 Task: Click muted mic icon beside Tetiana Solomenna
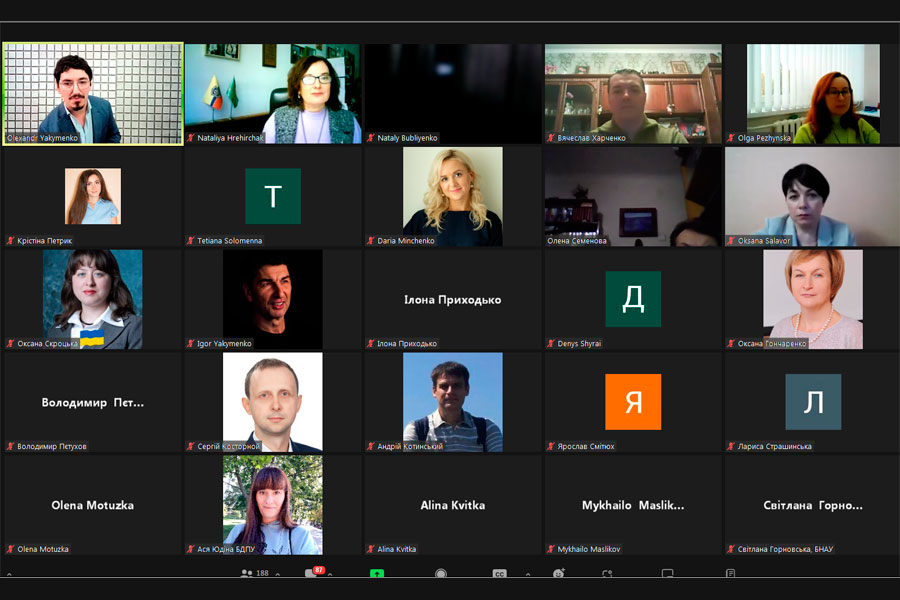coord(191,241)
